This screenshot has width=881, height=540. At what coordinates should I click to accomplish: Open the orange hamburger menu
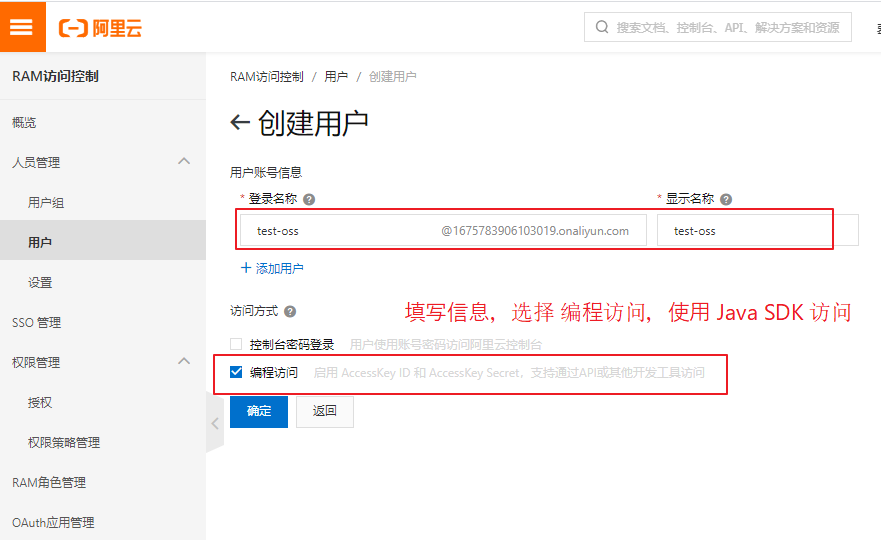click(x=22, y=26)
